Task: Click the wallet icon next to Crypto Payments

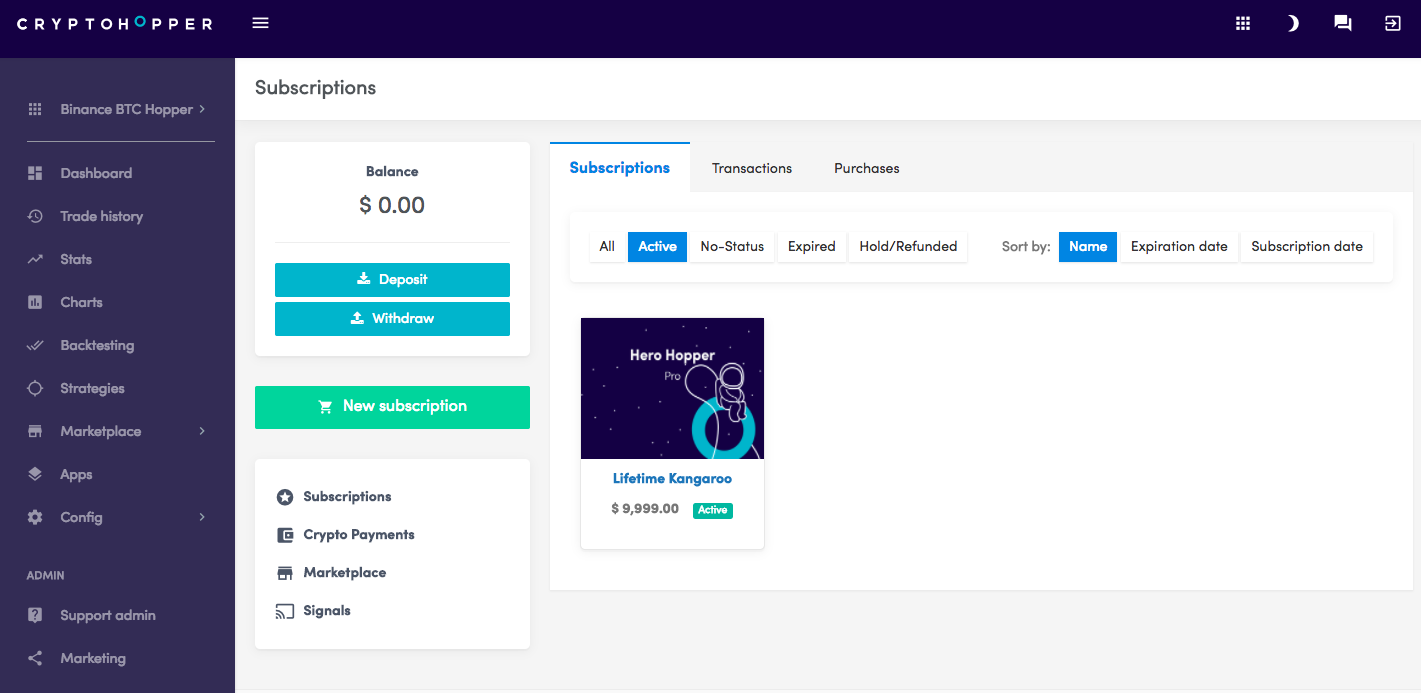Action: coord(285,535)
